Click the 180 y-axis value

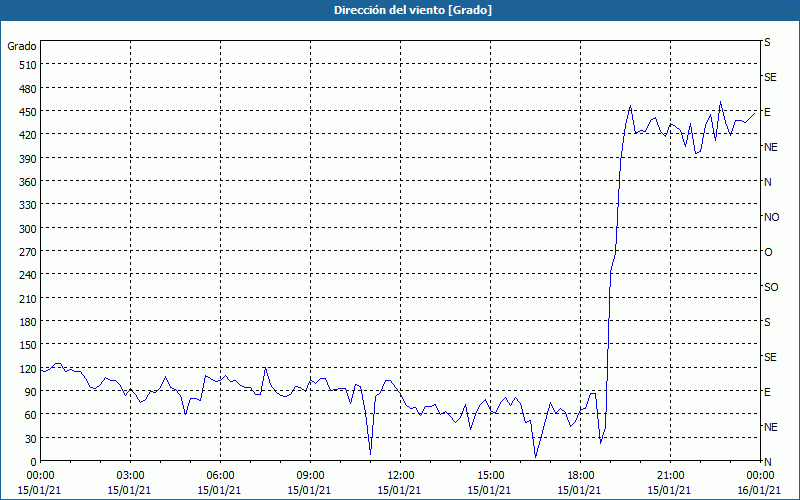[x=29, y=322]
